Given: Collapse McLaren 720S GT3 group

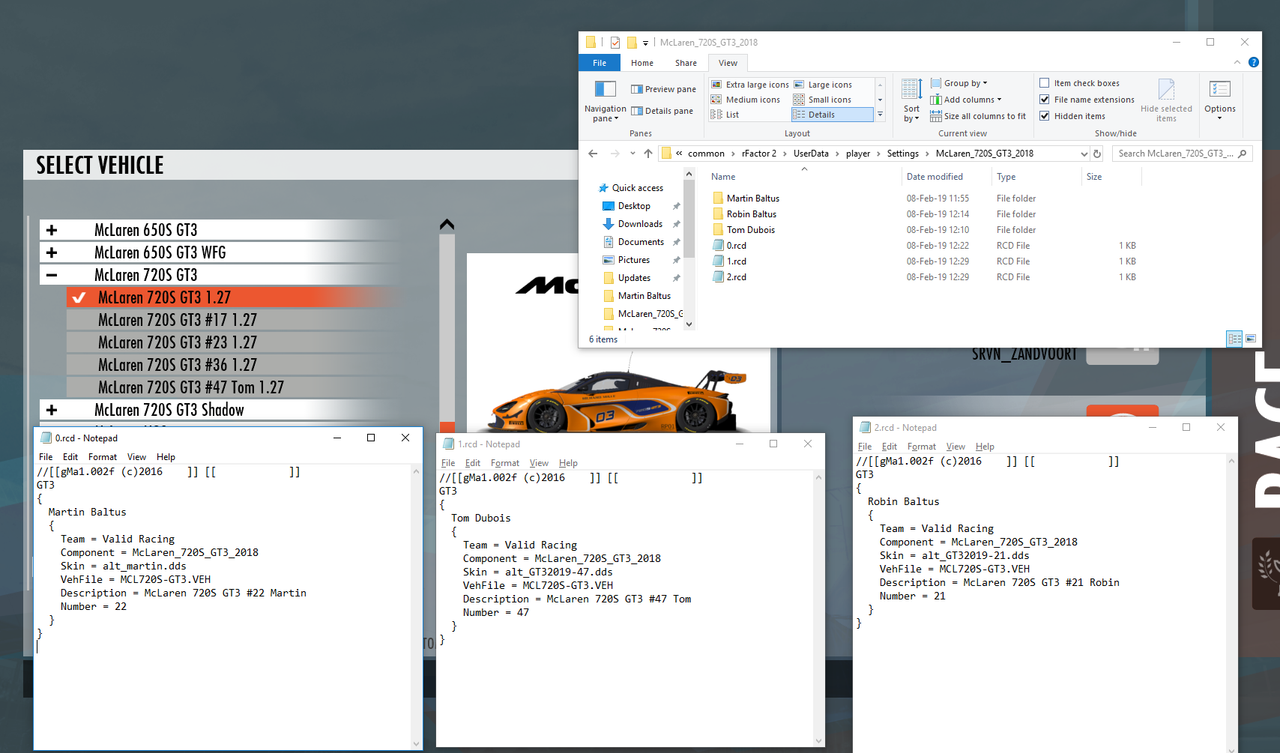Looking at the screenshot, I should point(51,275).
